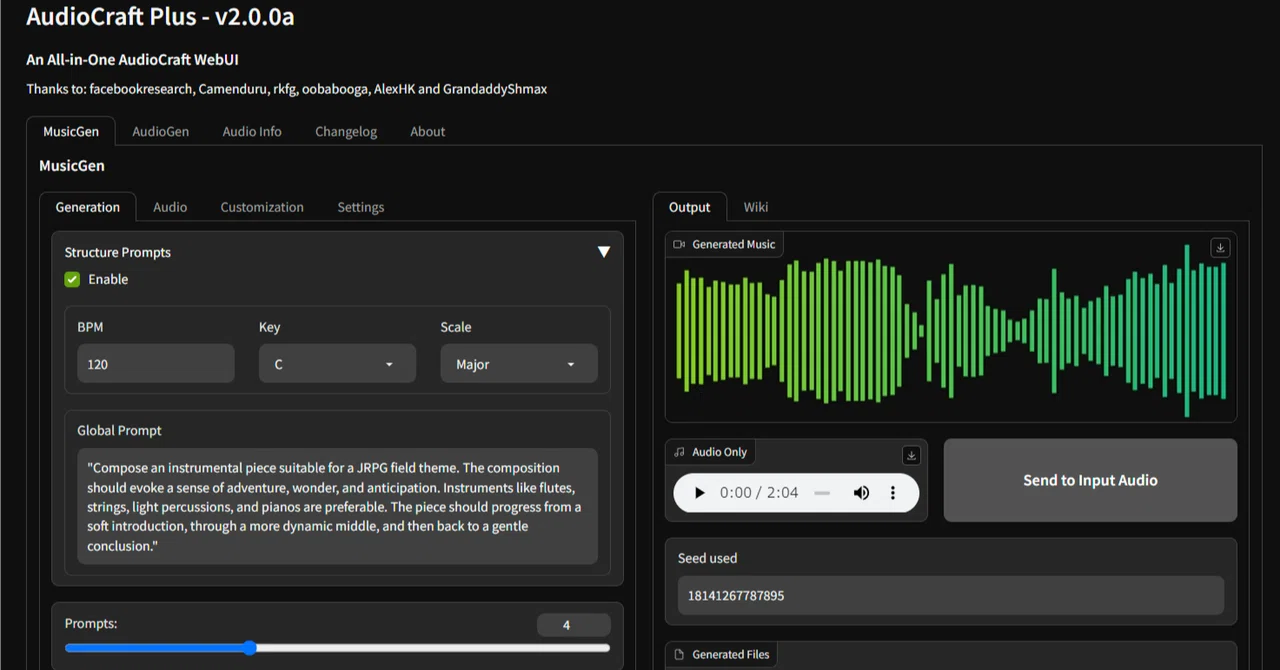
Task: Download the Audio Only file
Action: point(911,455)
